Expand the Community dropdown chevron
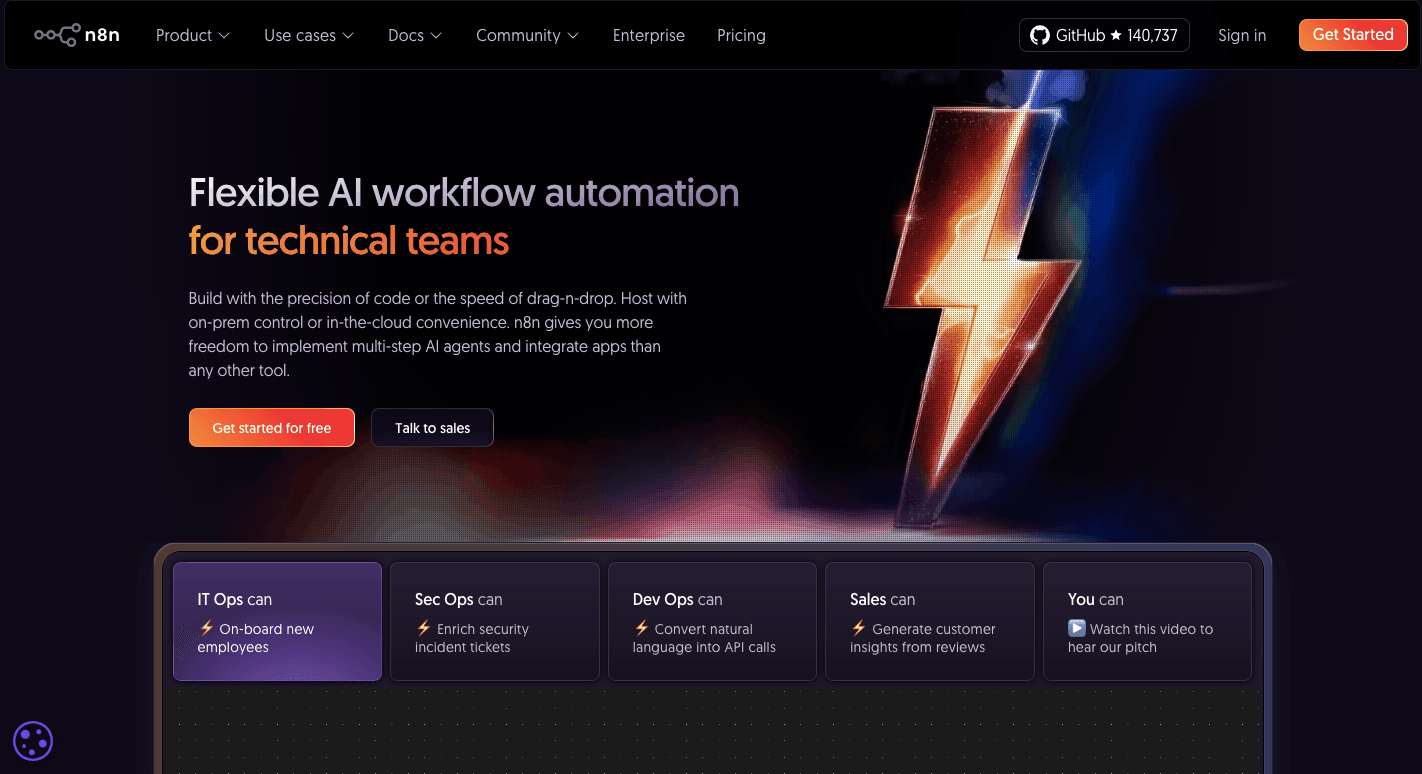Screen dimensions: 1422x774 click(x=573, y=36)
